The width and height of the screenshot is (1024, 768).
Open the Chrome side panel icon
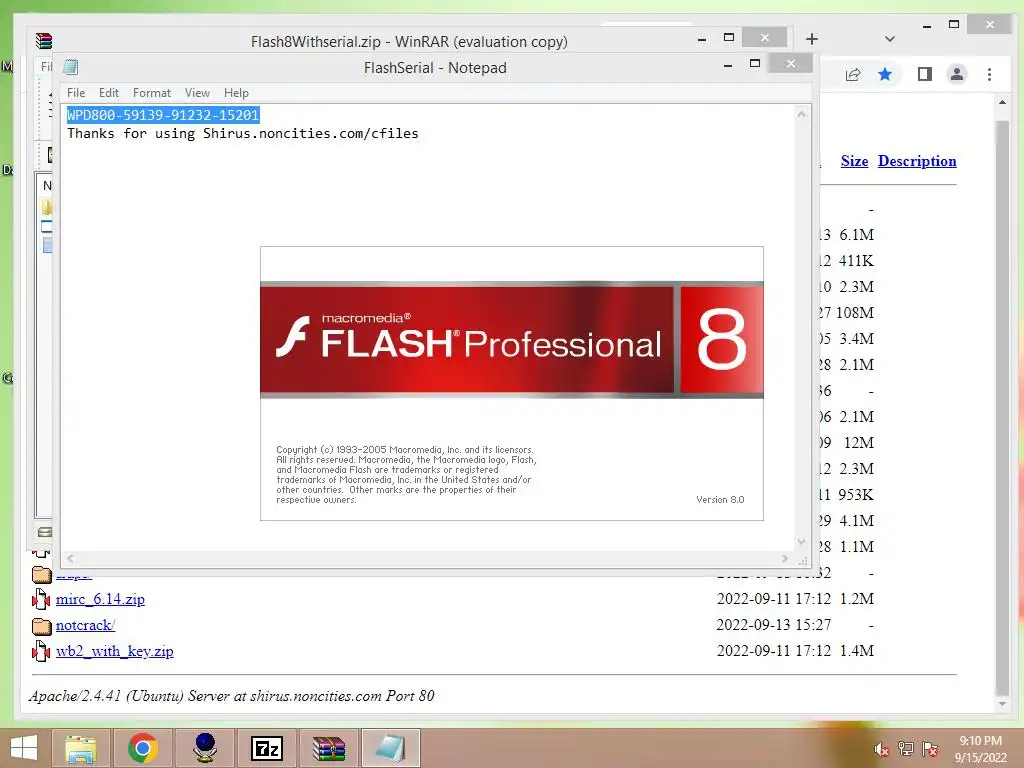point(925,74)
